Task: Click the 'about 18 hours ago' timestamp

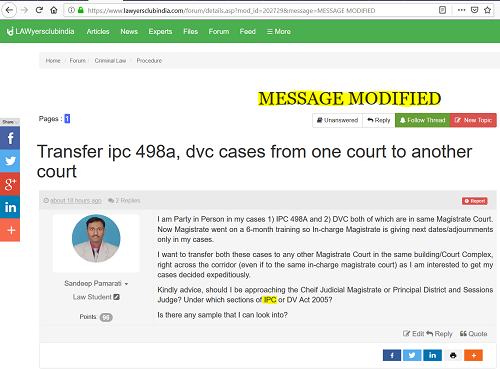Action: (76, 201)
